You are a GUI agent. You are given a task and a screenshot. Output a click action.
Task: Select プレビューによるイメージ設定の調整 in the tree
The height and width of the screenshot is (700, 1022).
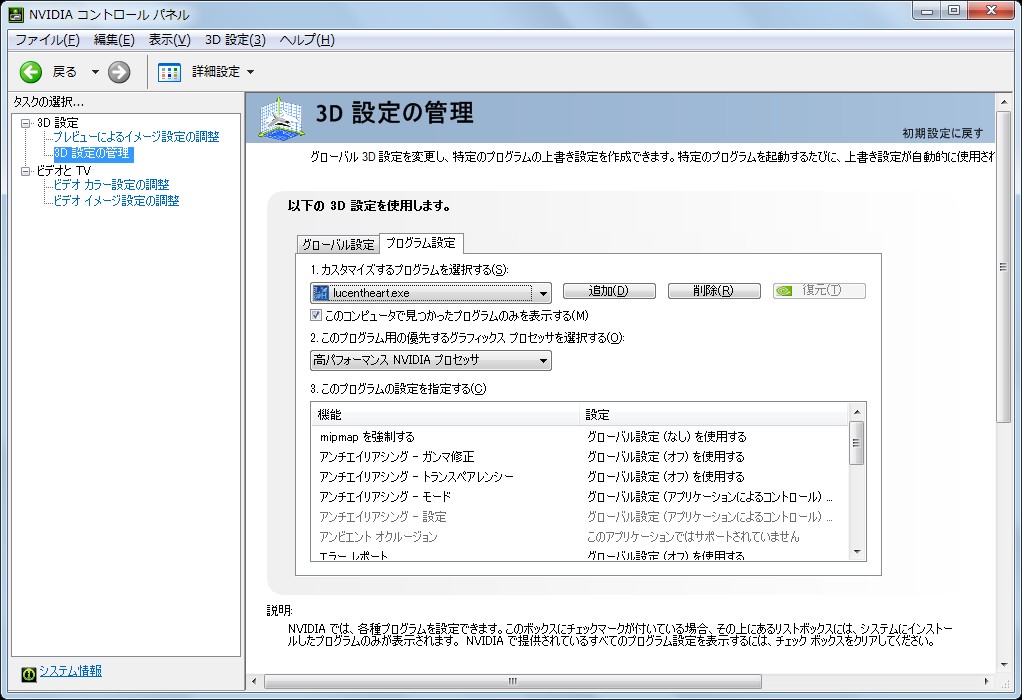coord(136,137)
